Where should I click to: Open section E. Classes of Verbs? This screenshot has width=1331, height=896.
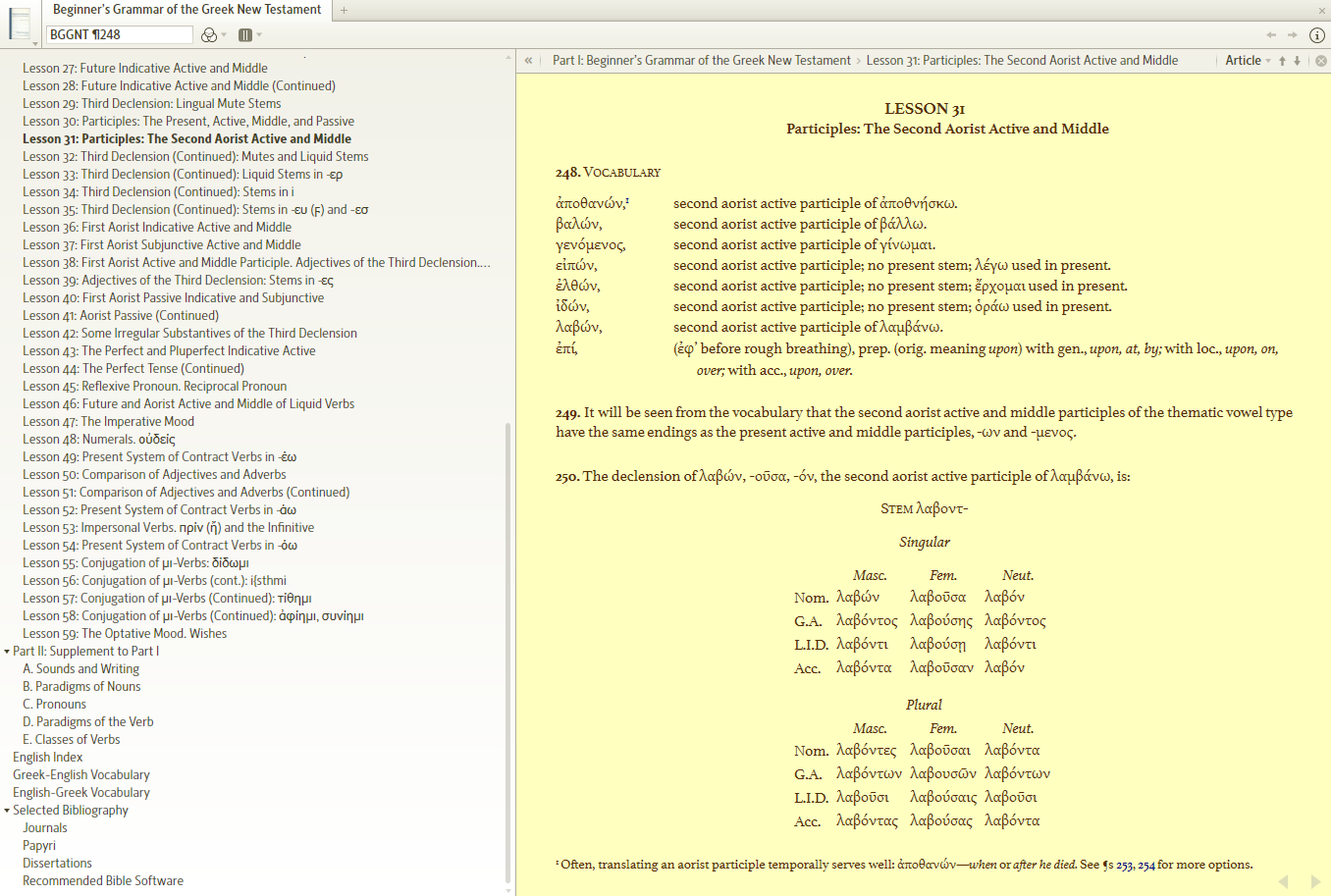[x=72, y=740]
